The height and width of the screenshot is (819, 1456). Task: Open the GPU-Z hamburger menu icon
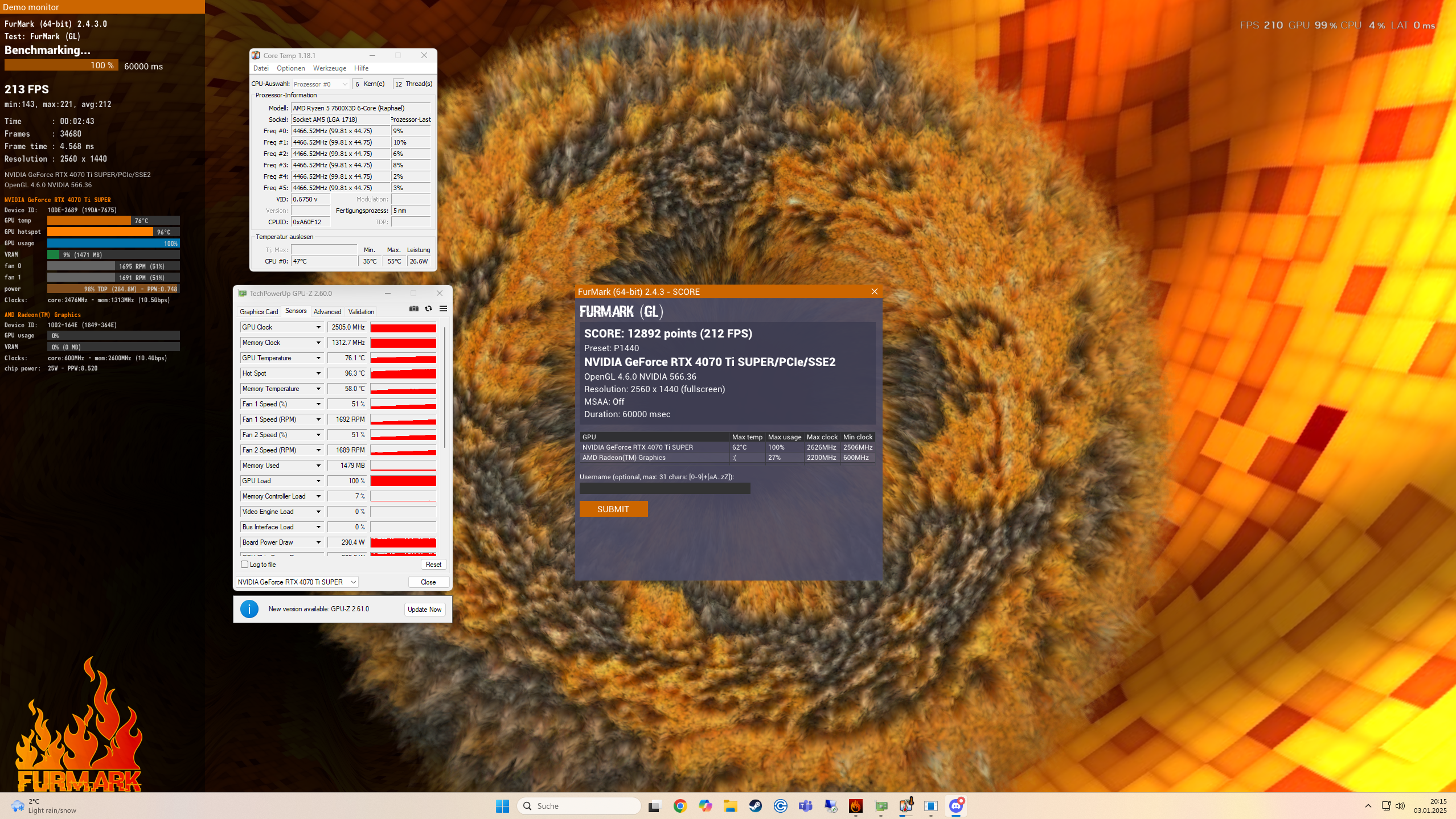click(x=443, y=308)
